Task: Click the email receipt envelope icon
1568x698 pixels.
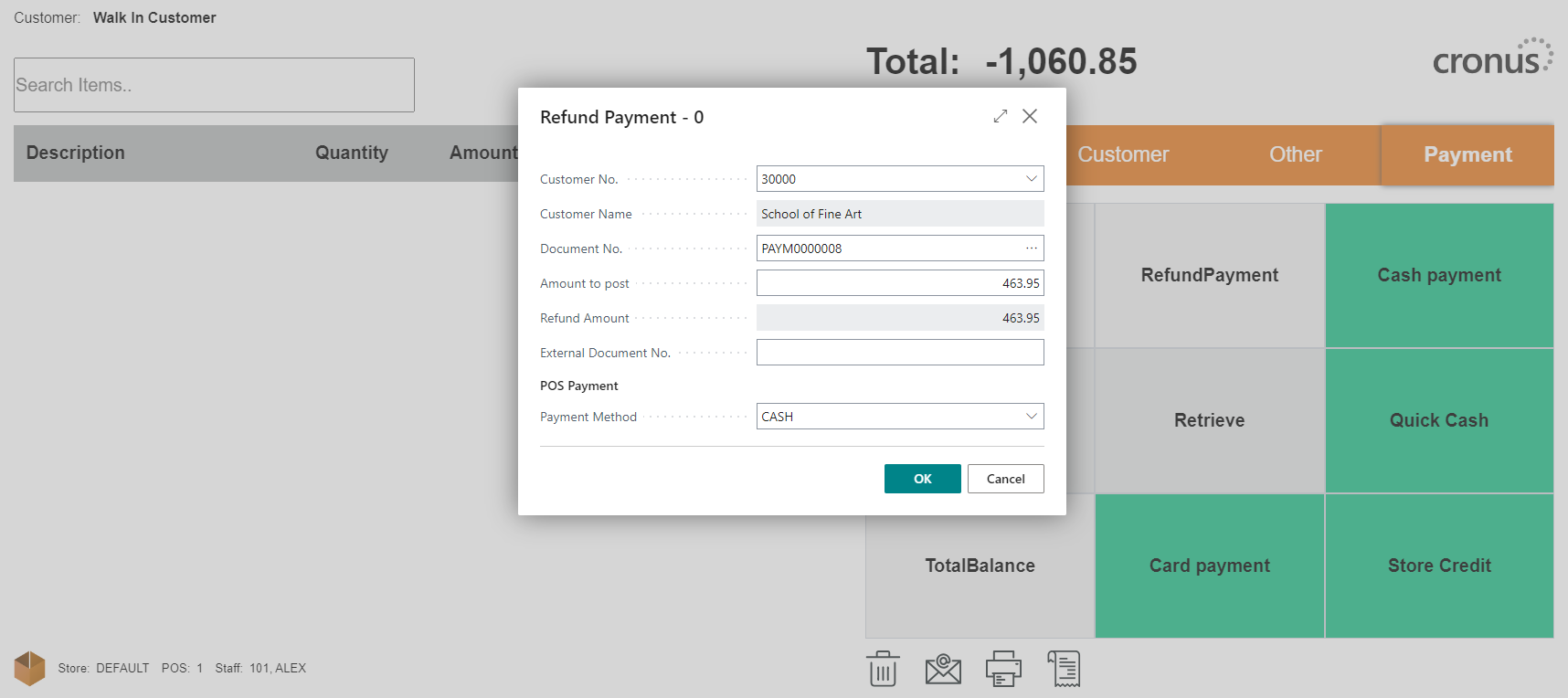Action: pyautogui.click(x=943, y=669)
